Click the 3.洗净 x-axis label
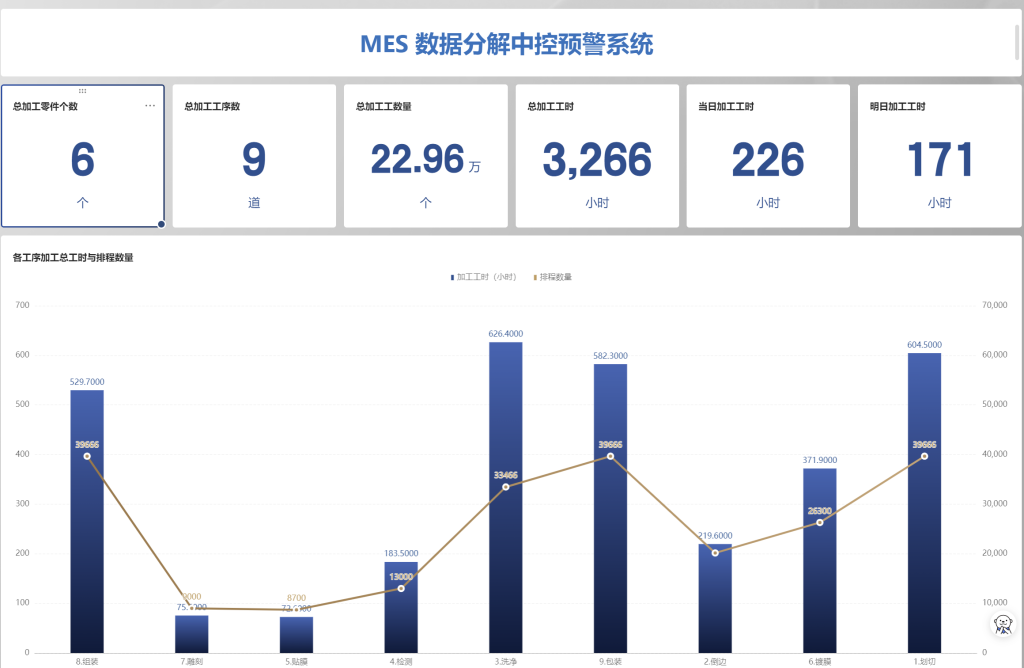The image size is (1024, 668). tap(505, 661)
